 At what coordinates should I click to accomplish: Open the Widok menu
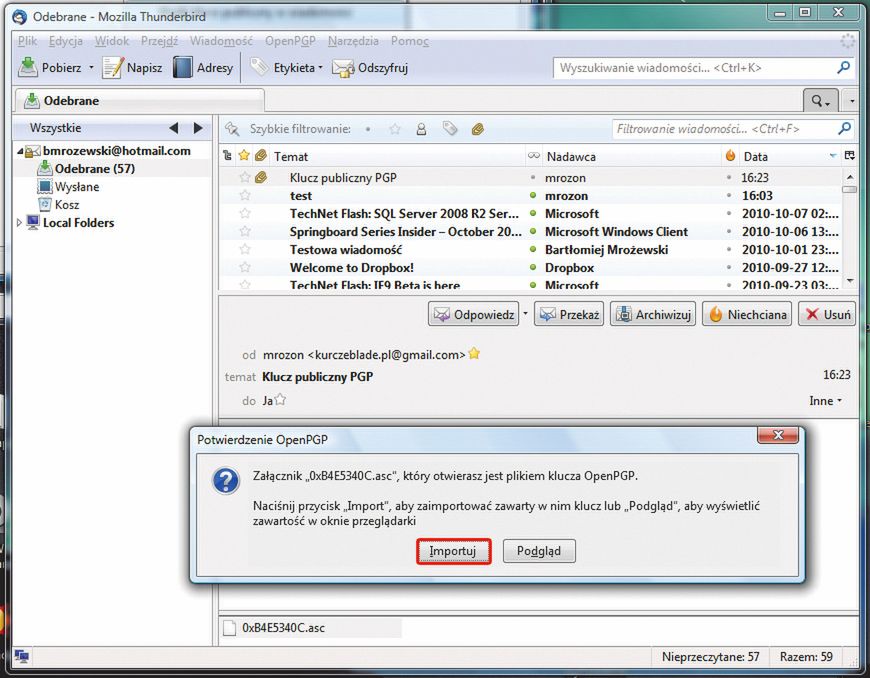click(x=112, y=41)
